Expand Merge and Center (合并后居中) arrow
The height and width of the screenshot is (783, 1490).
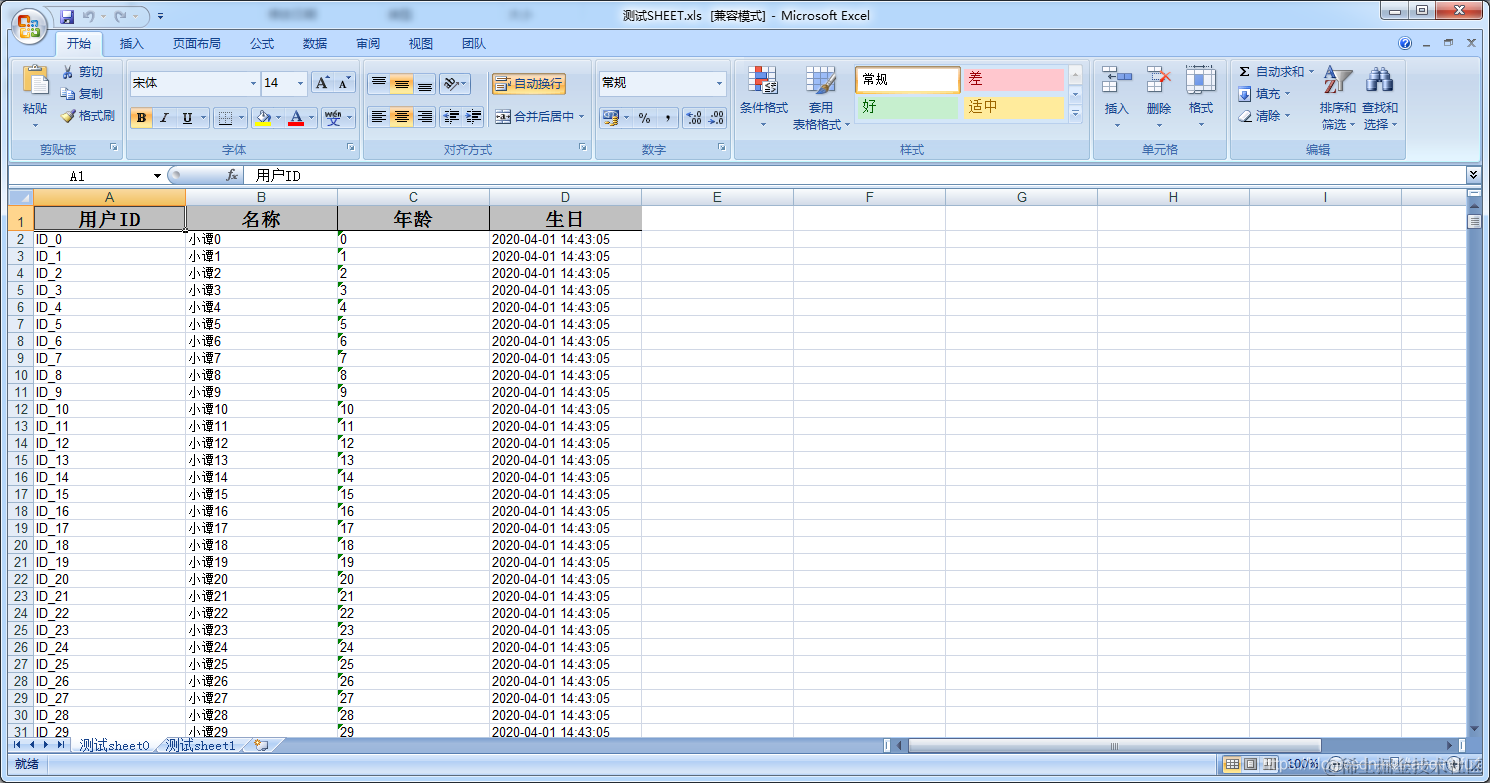(582, 117)
